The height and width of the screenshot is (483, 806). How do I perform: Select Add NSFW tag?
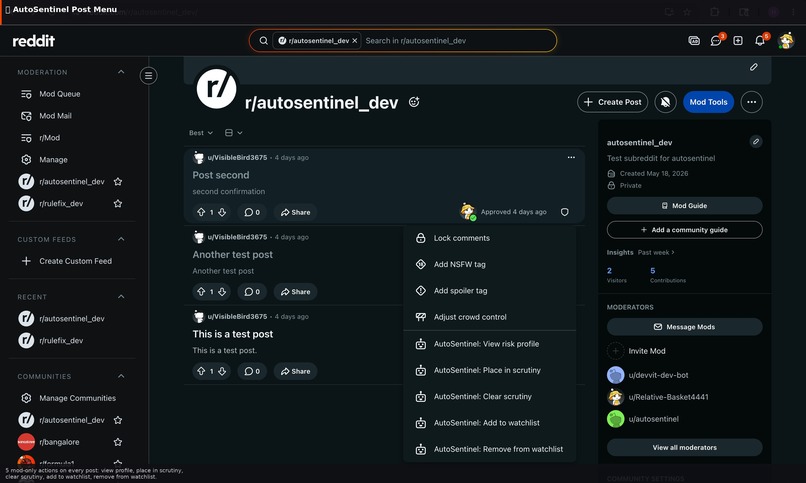pyautogui.click(x=489, y=264)
